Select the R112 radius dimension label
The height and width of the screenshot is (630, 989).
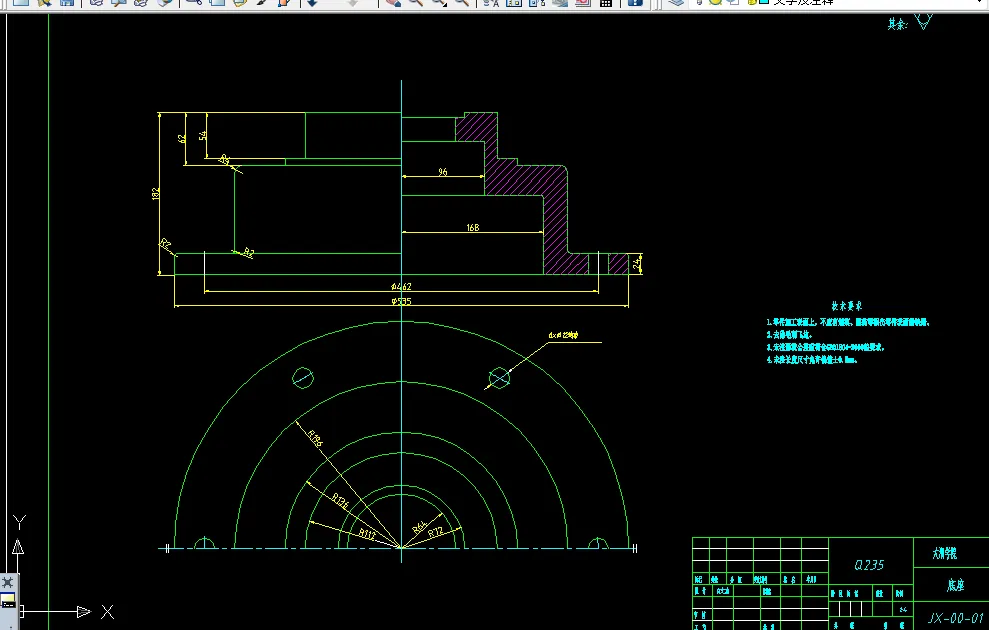pyautogui.click(x=367, y=534)
